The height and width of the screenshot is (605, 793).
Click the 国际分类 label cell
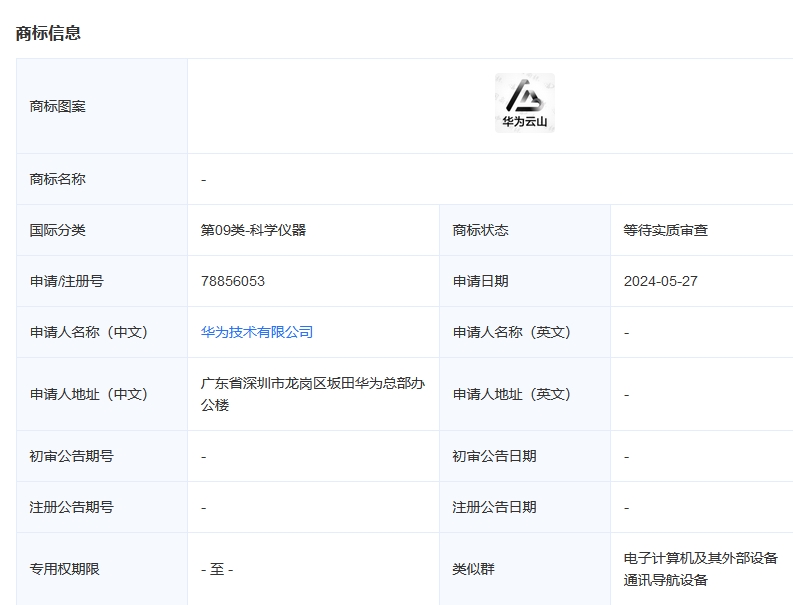[58, 230]
